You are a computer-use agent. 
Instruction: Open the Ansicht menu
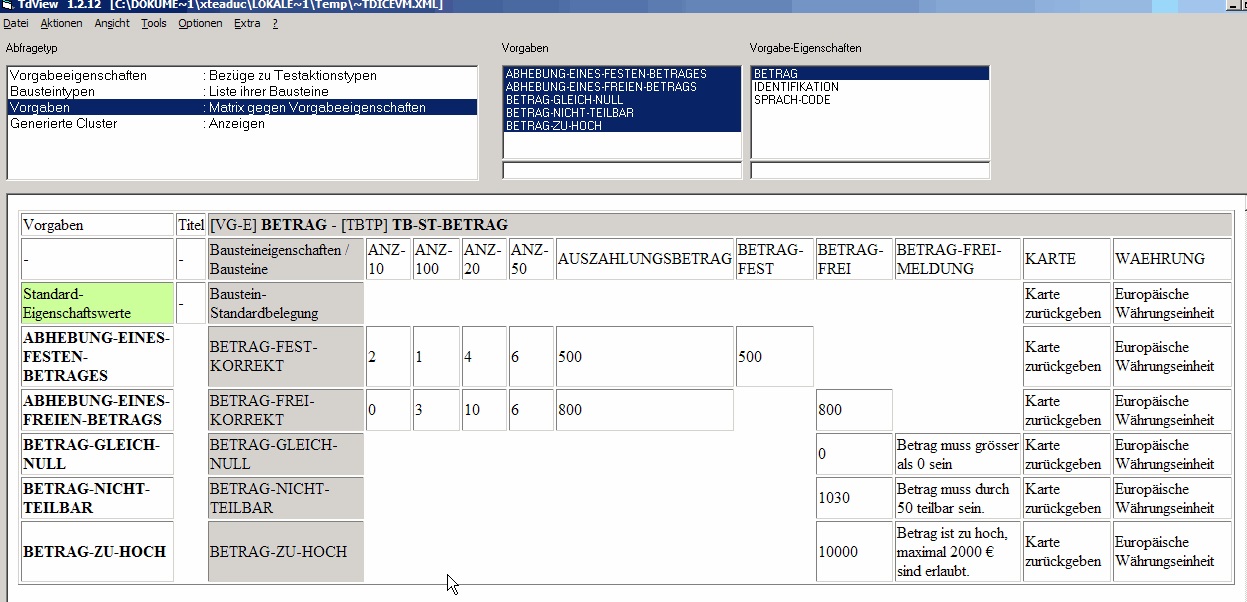tap(112, 23)
